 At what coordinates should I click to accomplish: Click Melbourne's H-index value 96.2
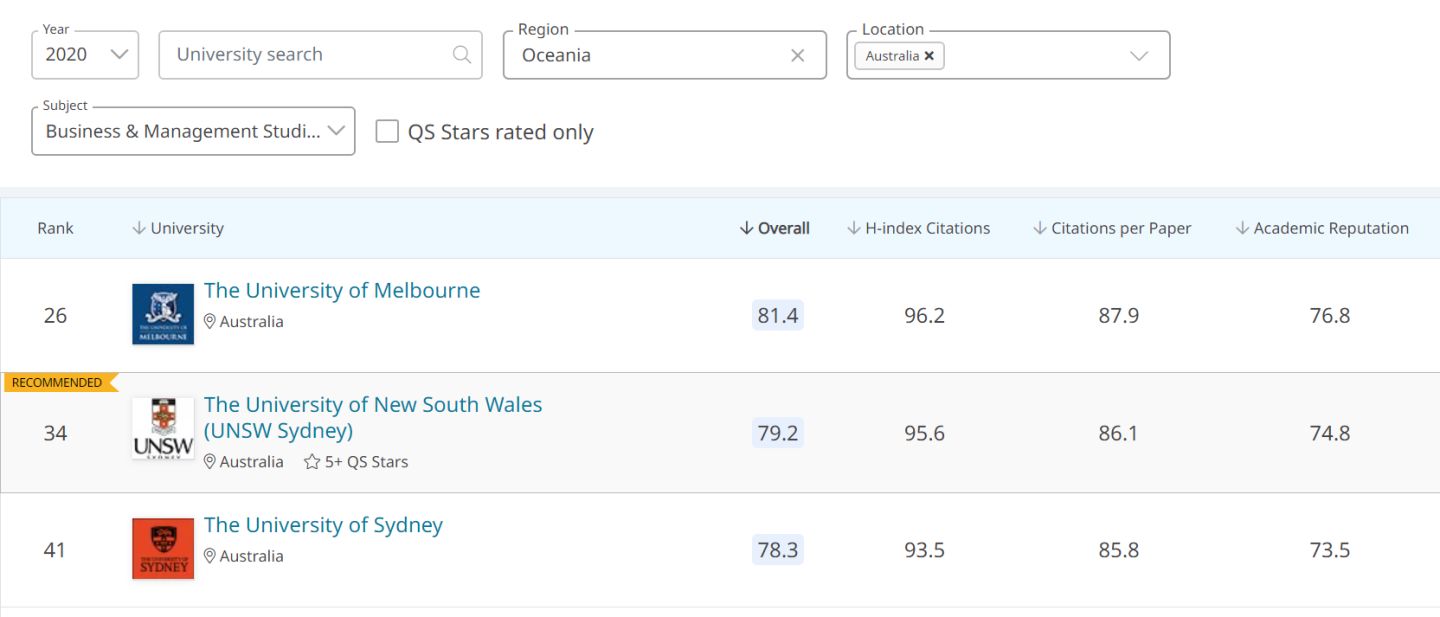(x=924, y=316)
